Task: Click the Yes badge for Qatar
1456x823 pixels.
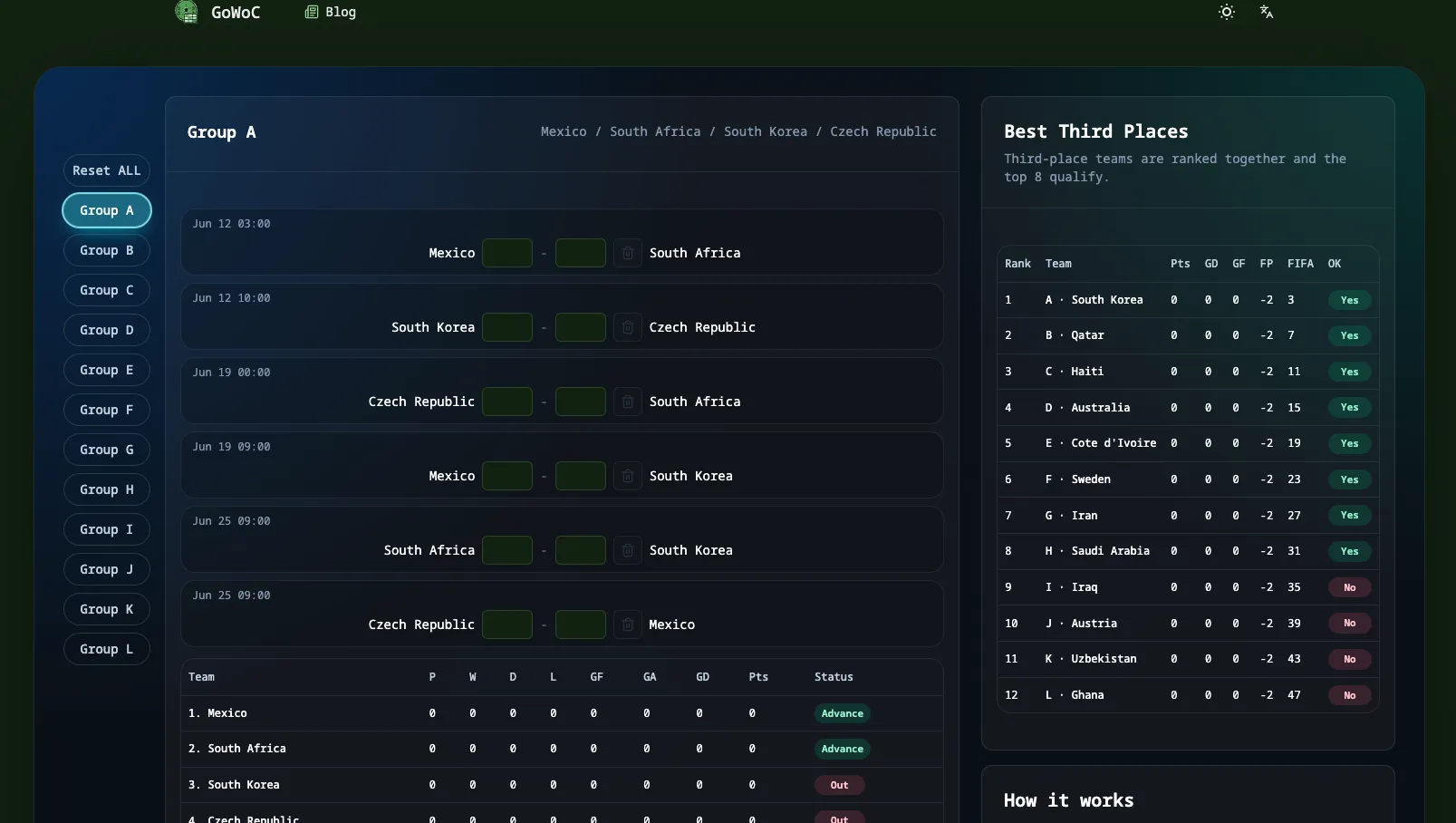Action: click(1350, 335)
